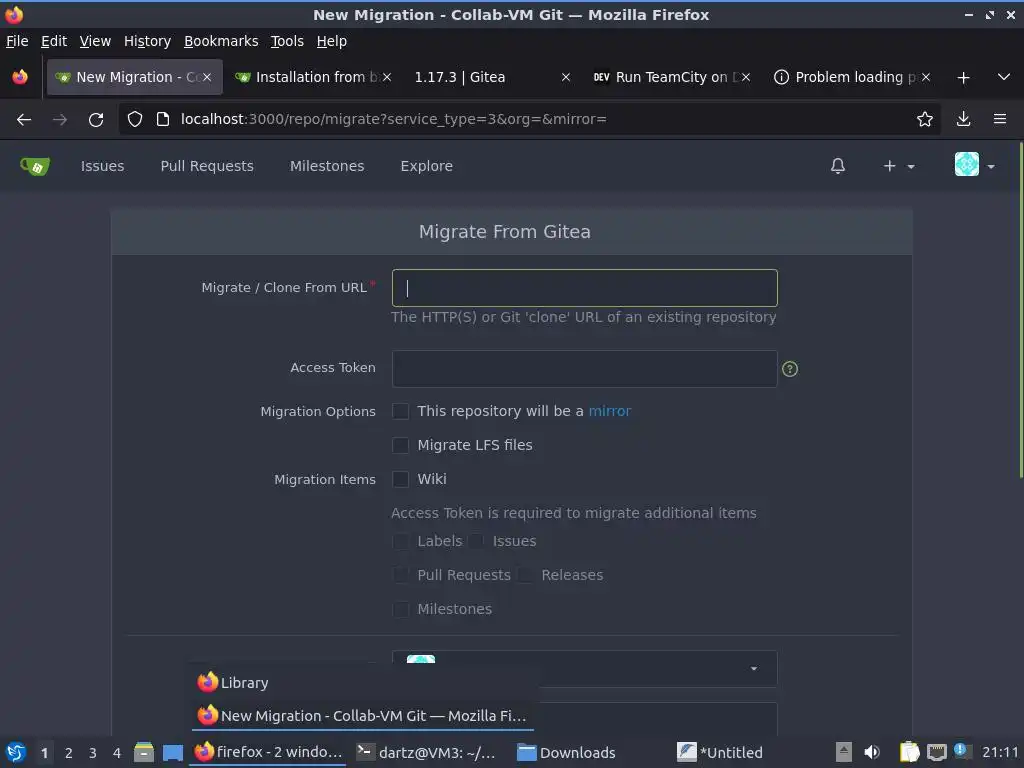Screen dimensions: 1024x768
Task: Open the View menu
Action: click(95, 41)
